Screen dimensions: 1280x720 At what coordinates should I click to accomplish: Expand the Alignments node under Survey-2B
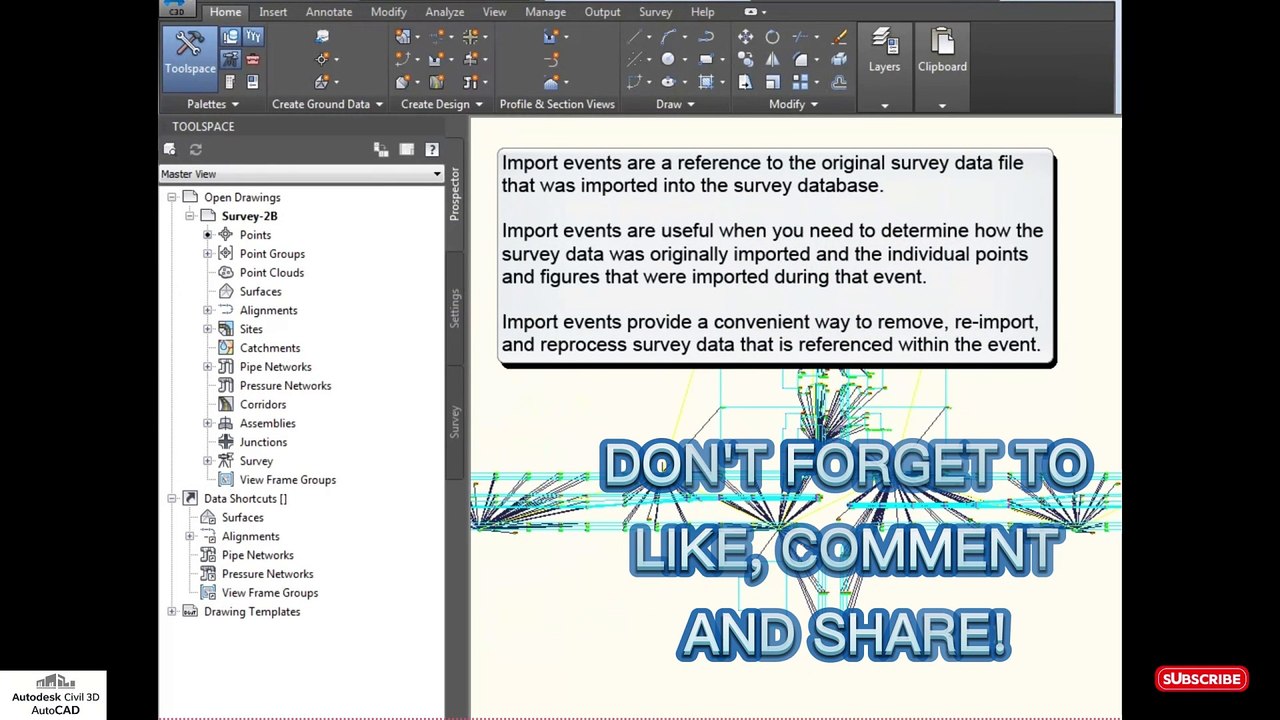pos(207,310)
